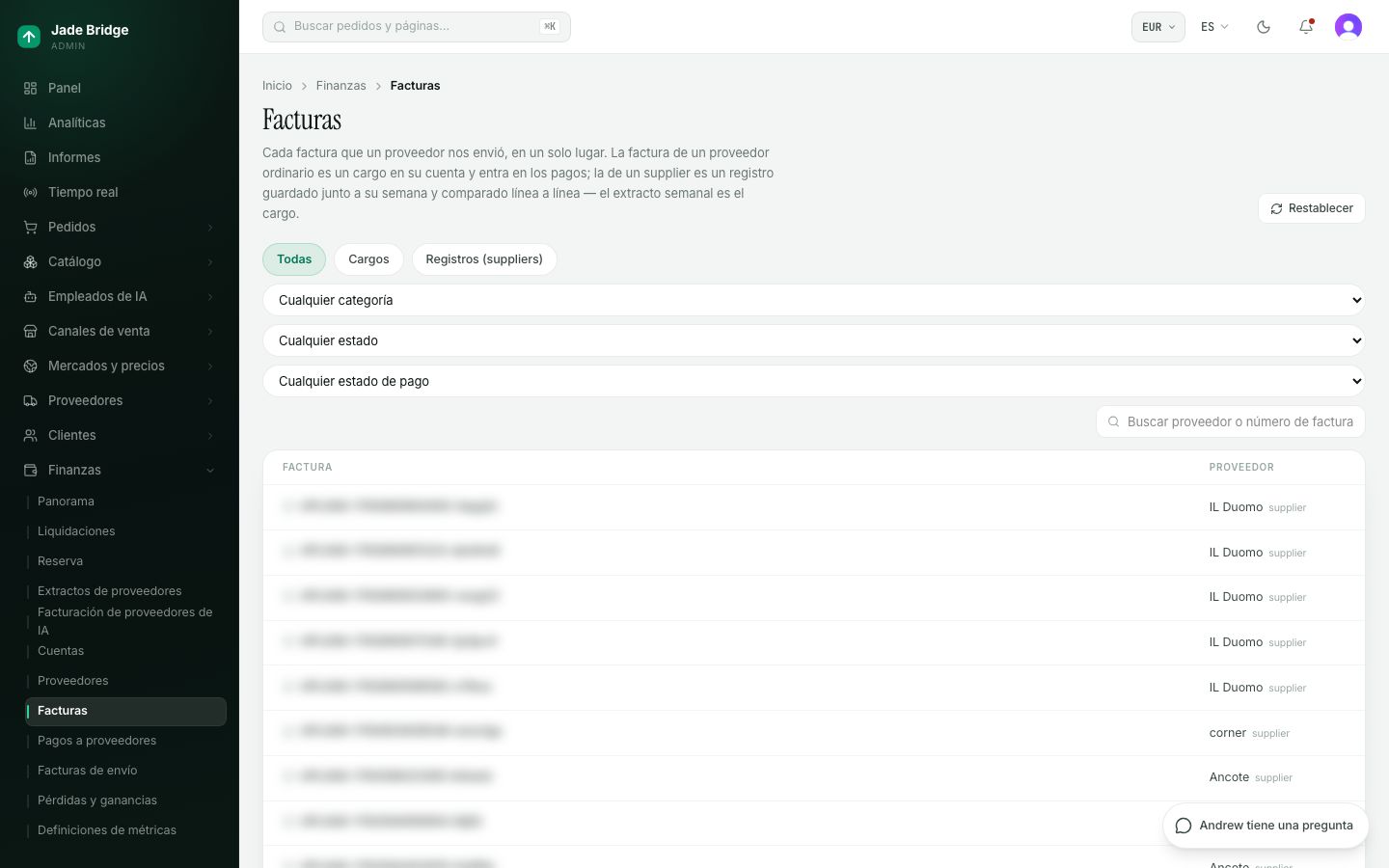Expand the Catálogo menu

[120, 261]
